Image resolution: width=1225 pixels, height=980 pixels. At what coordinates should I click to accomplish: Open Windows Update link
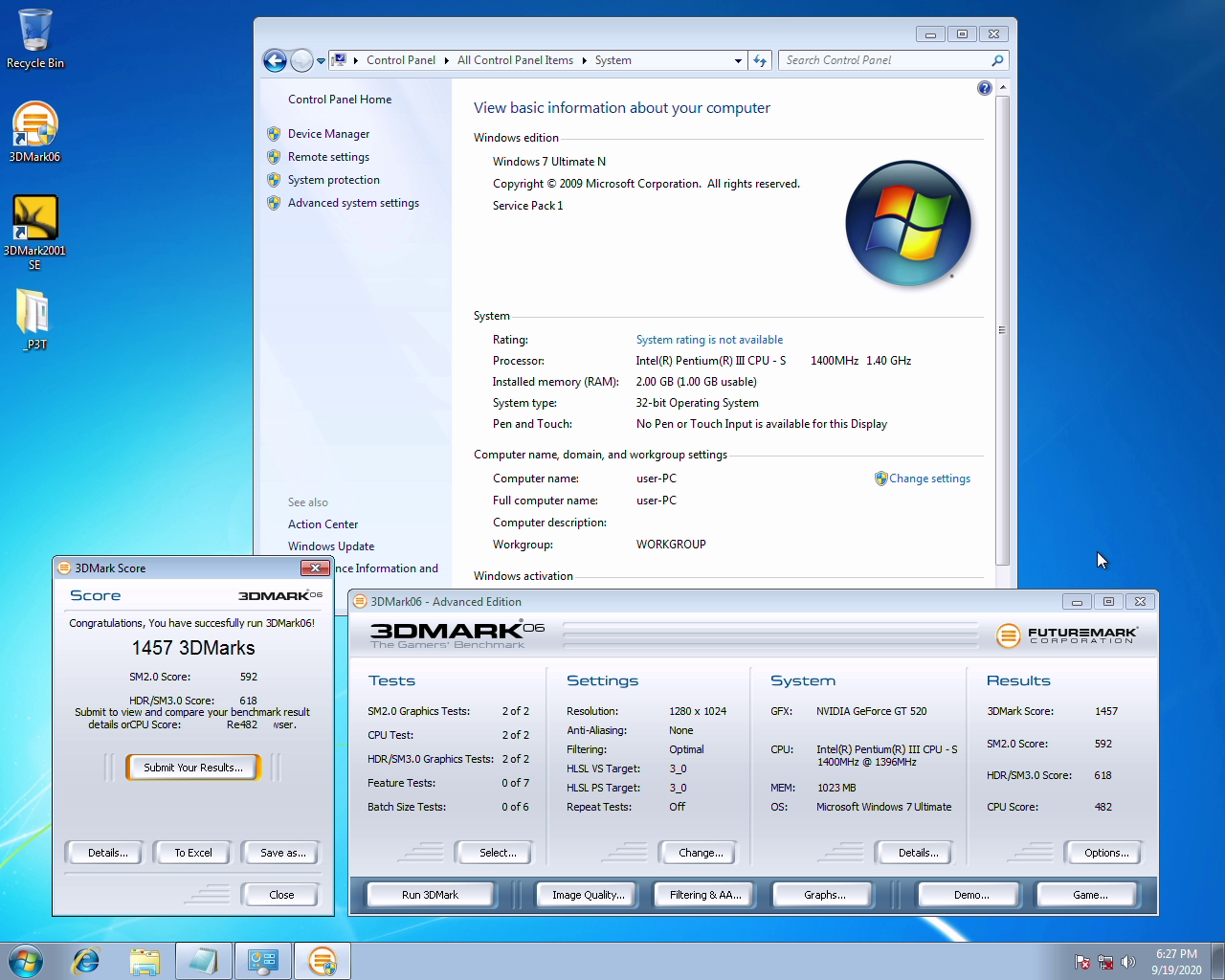click(x=331, y=546)
